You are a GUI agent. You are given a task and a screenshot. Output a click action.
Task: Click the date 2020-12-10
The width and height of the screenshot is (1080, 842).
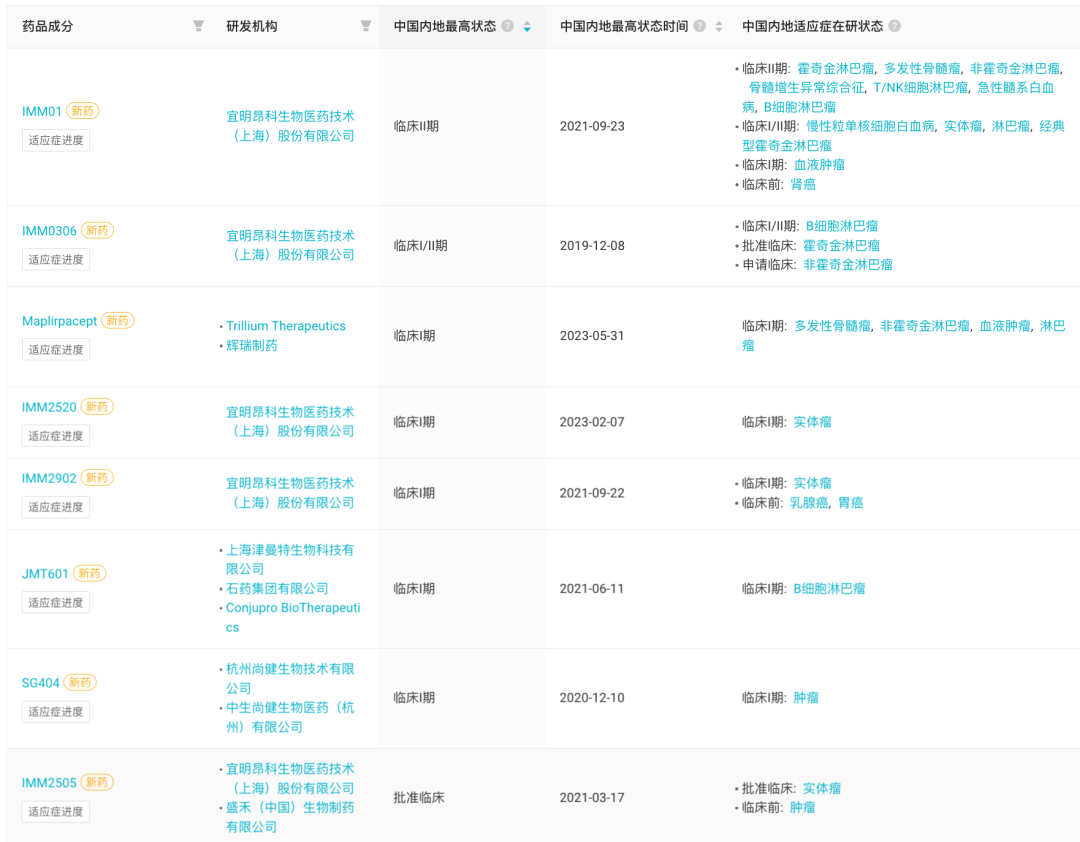click(x=592, y=697)
